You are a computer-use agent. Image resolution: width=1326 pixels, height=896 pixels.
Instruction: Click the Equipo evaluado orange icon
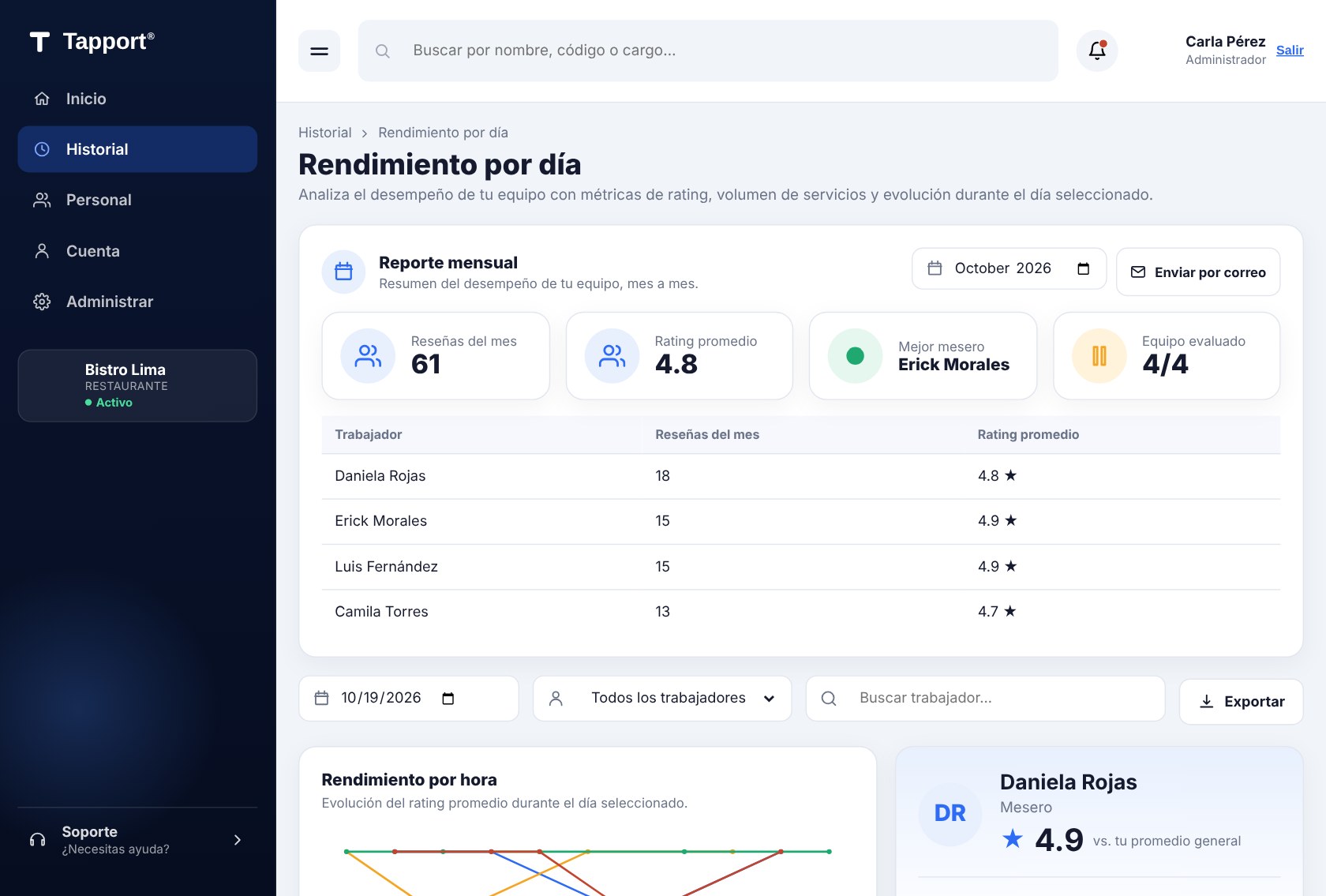(1099, 356)
